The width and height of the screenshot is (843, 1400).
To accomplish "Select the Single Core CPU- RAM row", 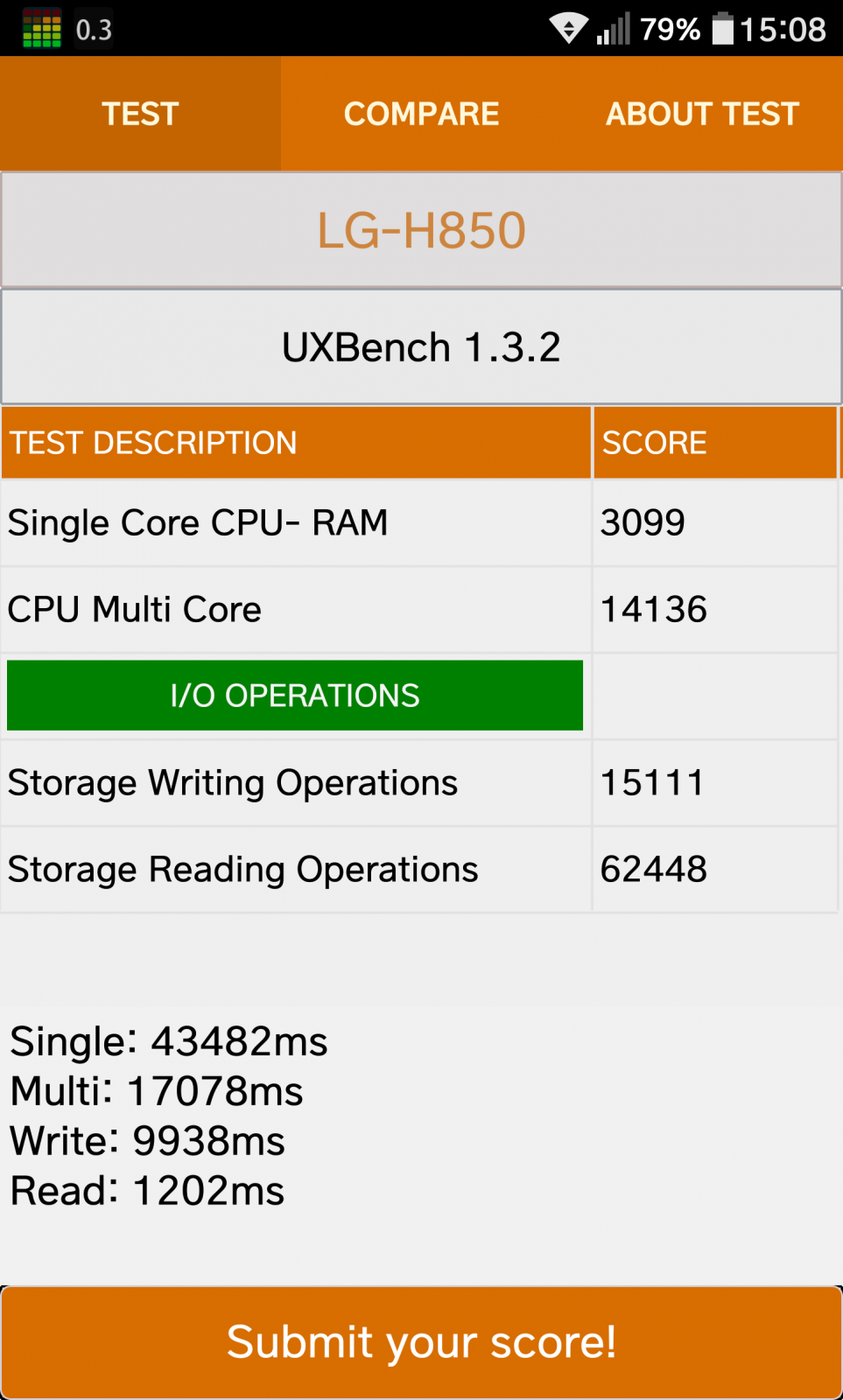I will click(419, 523).
